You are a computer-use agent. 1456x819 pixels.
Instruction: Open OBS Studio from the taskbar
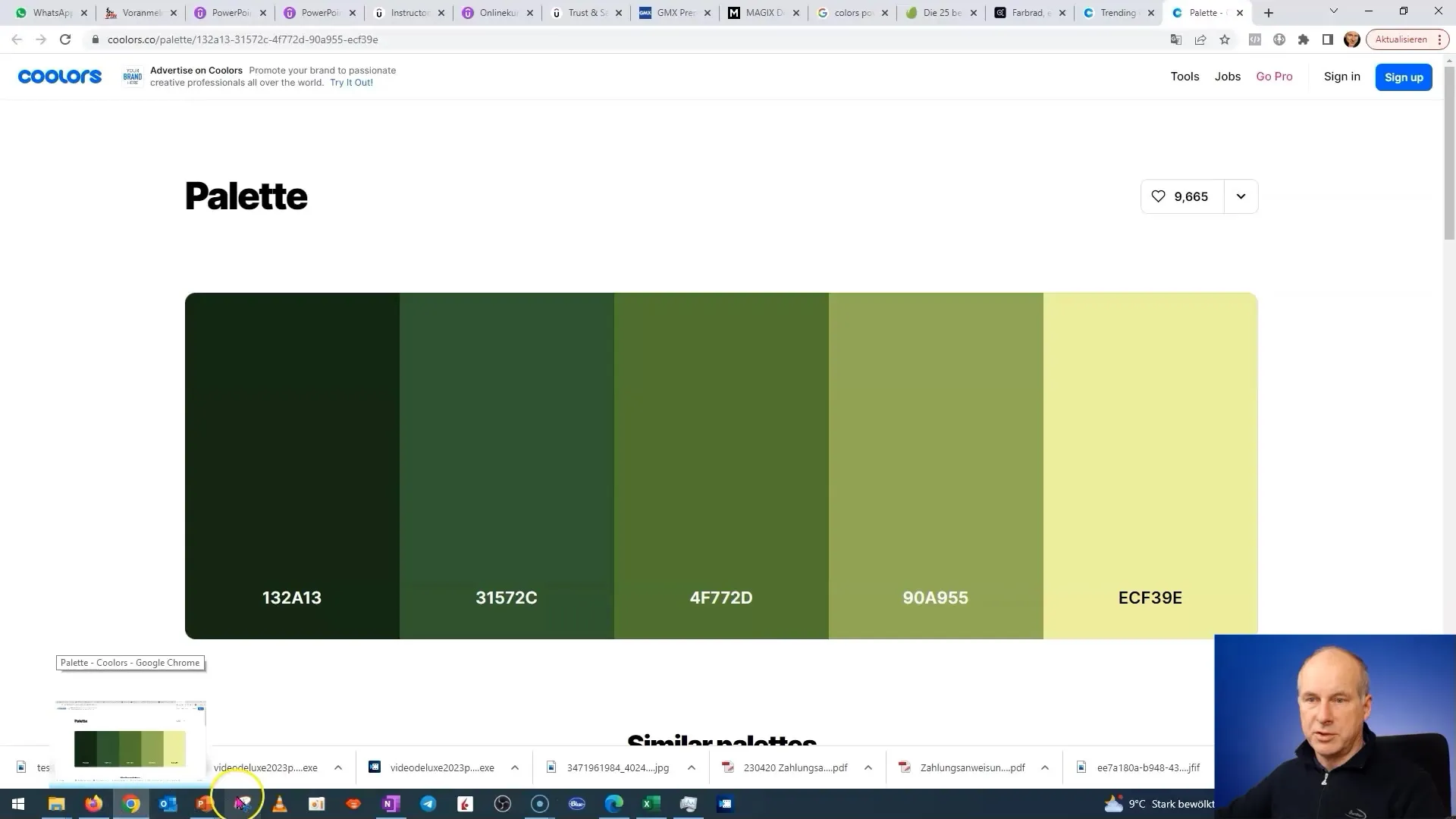(502, 804)
